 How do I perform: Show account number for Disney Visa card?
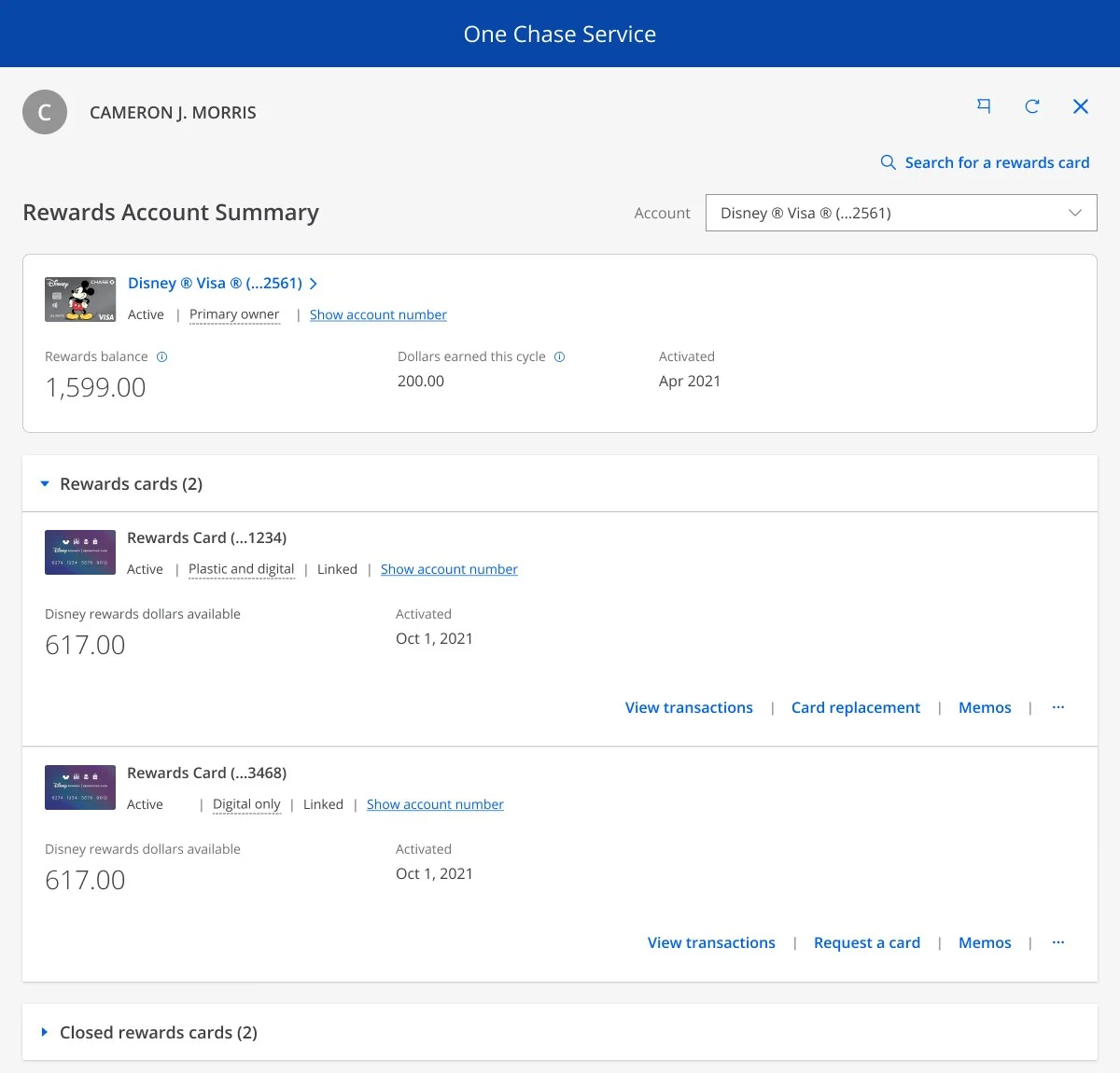click(378, 314)
